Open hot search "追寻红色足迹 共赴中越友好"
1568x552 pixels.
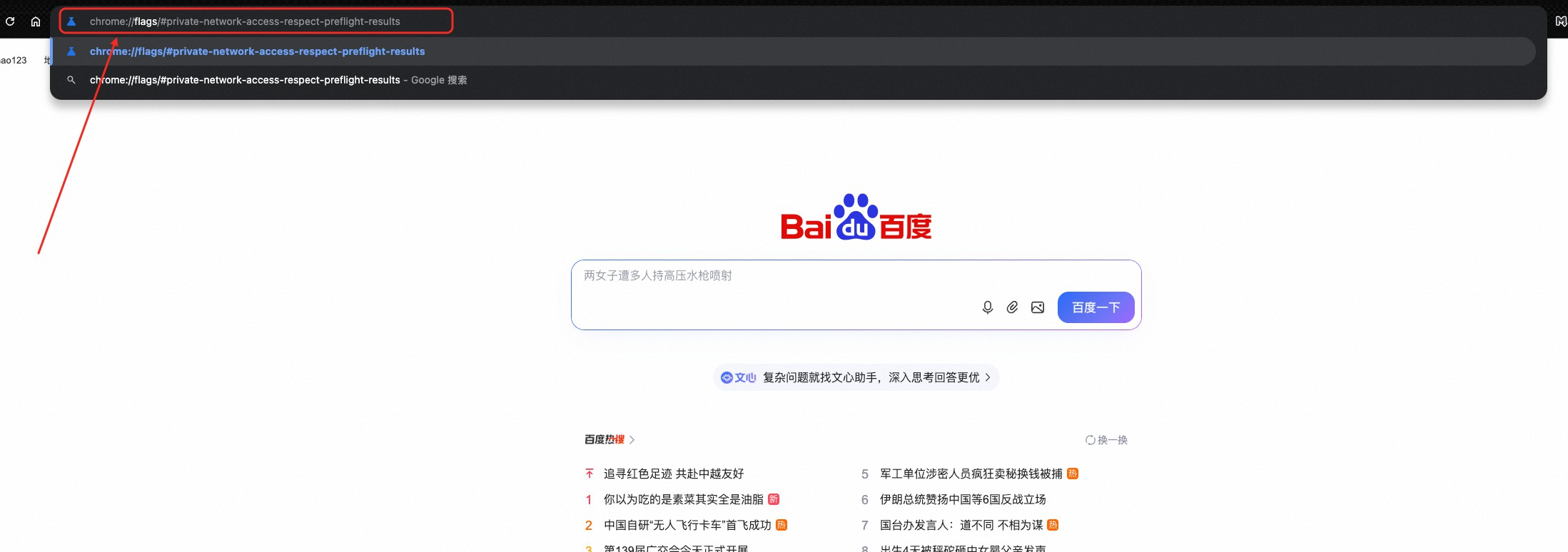point(673,474)
